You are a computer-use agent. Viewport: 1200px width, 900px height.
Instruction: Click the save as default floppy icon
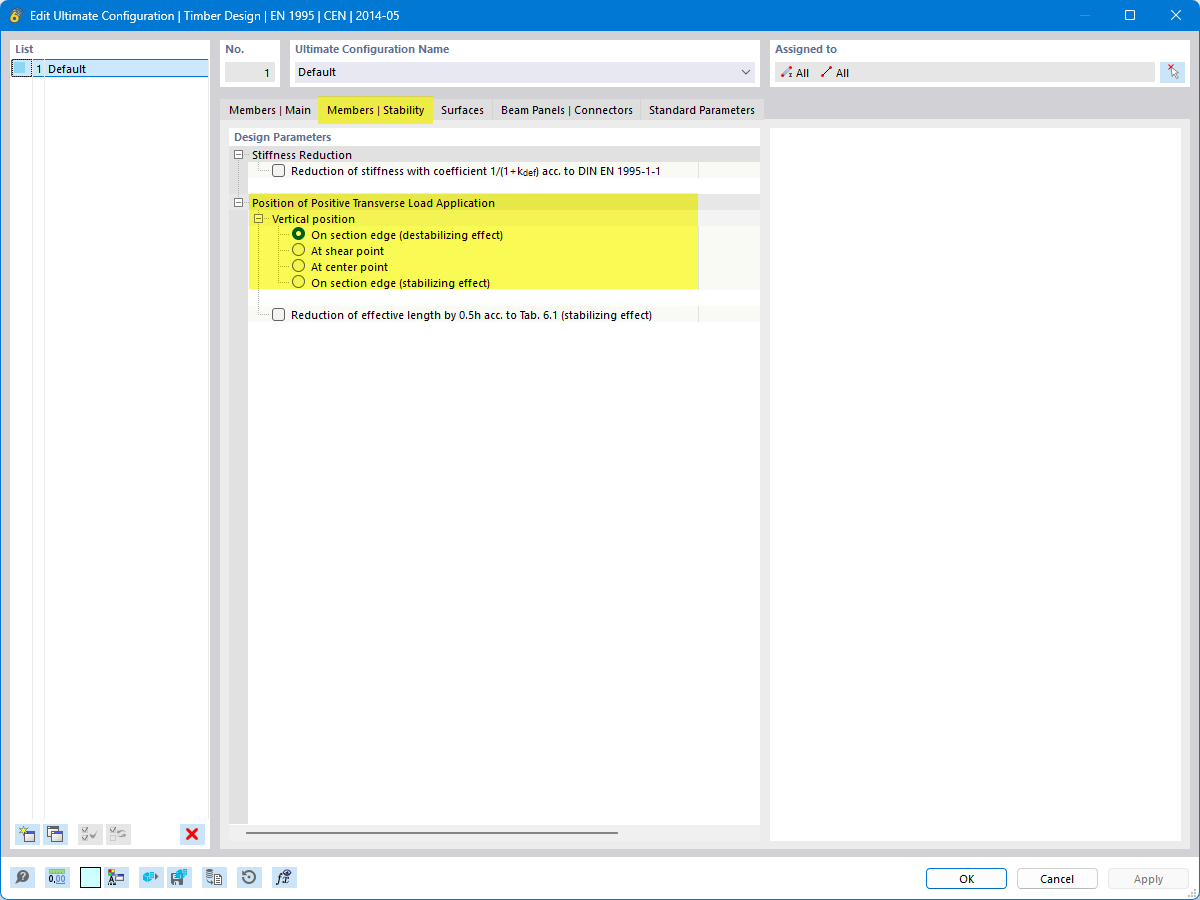click(x=180, y=878)
